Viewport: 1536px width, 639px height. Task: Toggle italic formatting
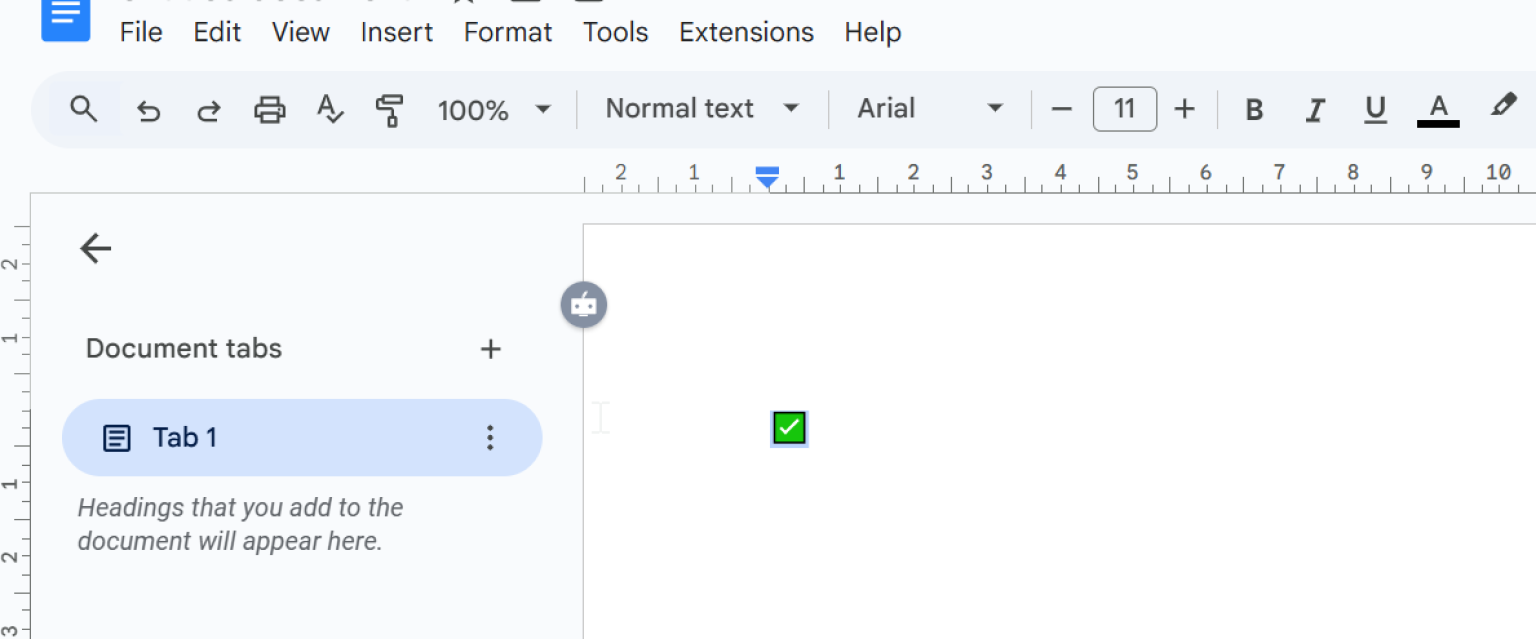click(x=1314, y=109)
